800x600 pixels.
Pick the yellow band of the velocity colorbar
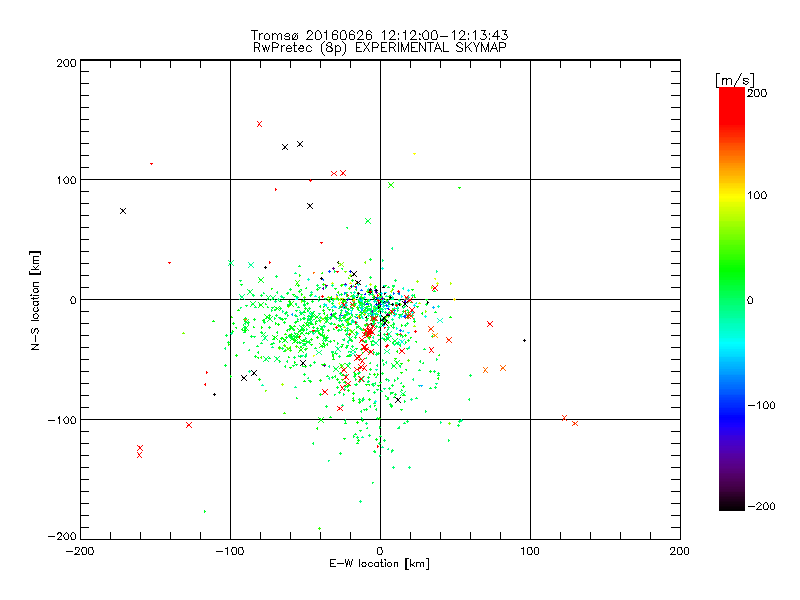click(x=732, y=196)
